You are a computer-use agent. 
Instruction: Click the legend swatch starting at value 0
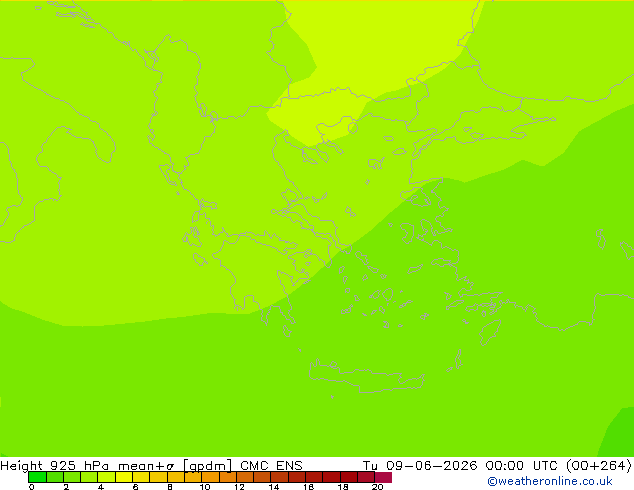pyautogui.click(x=37, y=477)
